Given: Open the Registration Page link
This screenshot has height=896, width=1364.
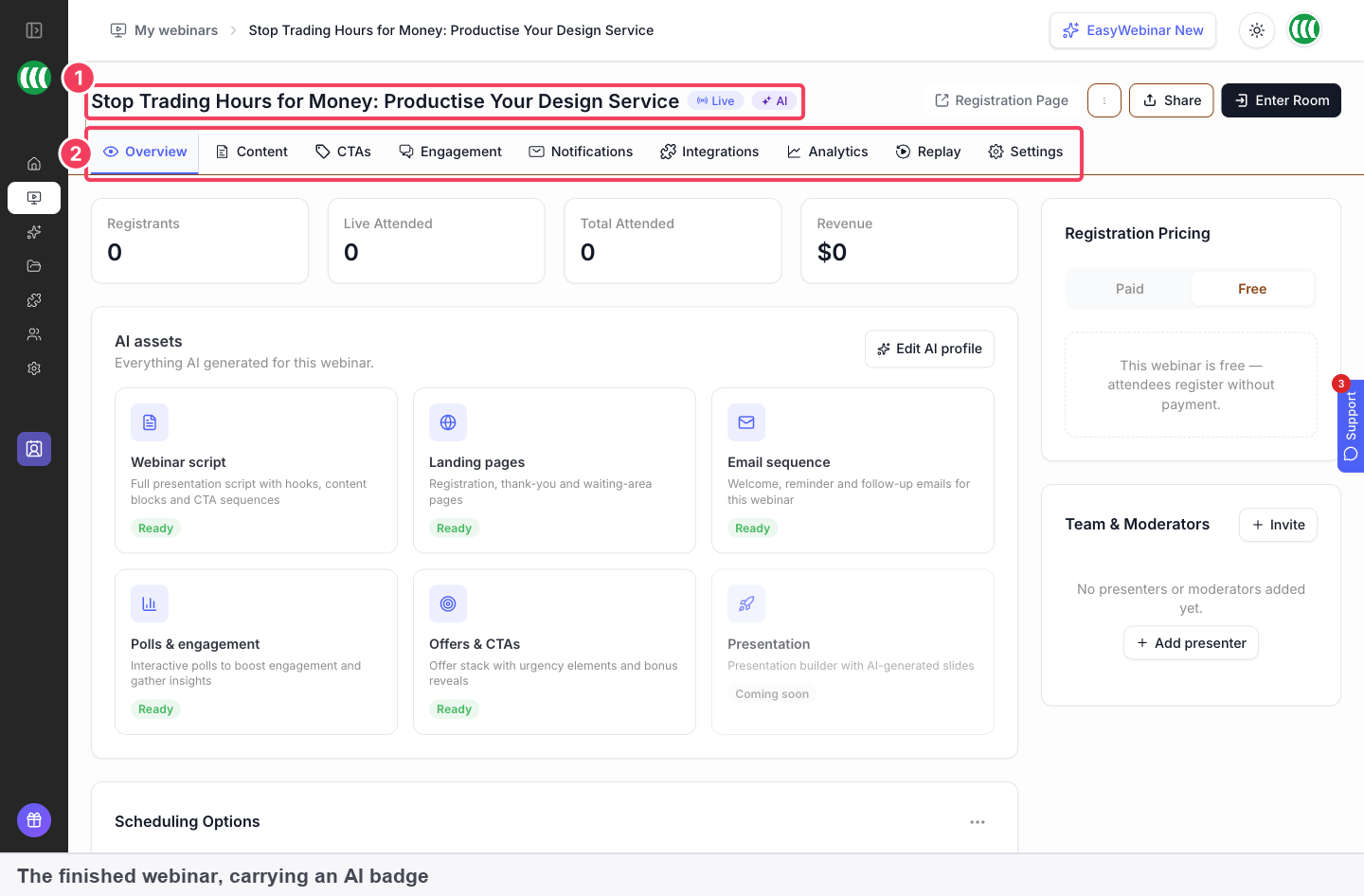Looking at the screenshot, I should (x=1001, y=100).
